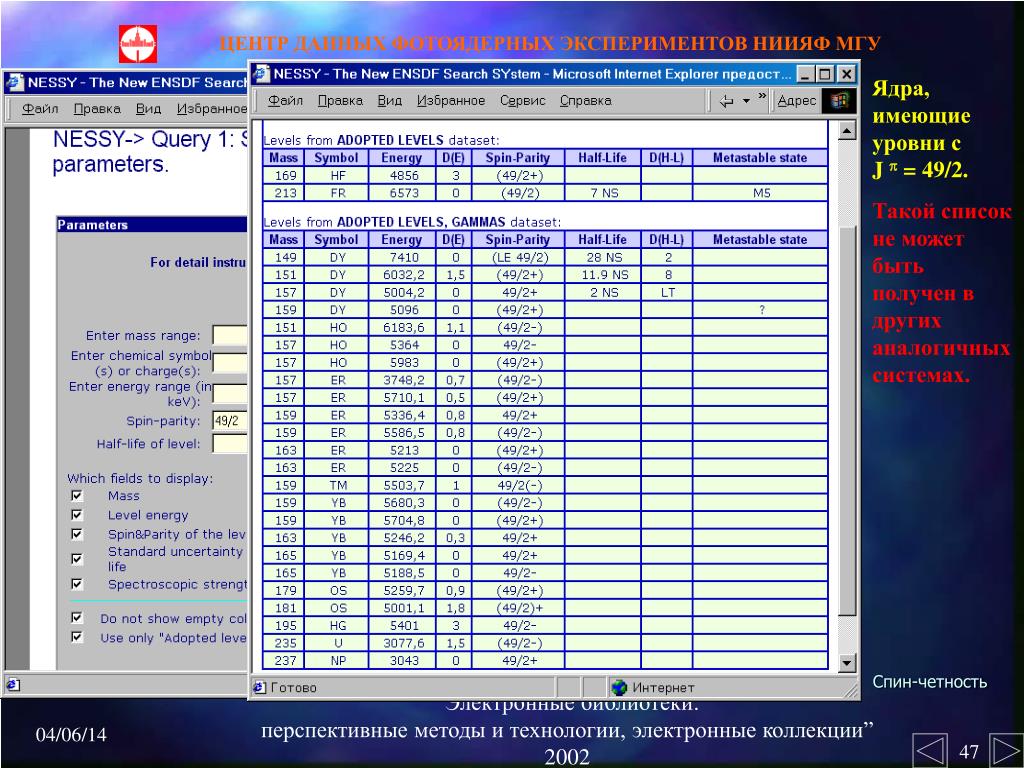This screenshot has width=1024, height=768.
Task: Go to next slide with right arrow
Action: coord(1006,750)
